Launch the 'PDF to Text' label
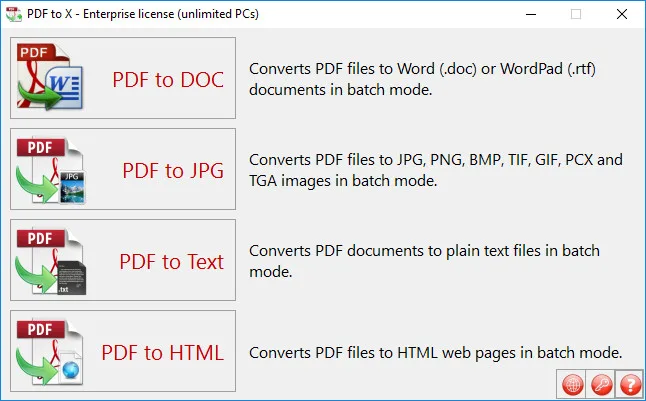This screenshot has height=401, width=646. 172,262
